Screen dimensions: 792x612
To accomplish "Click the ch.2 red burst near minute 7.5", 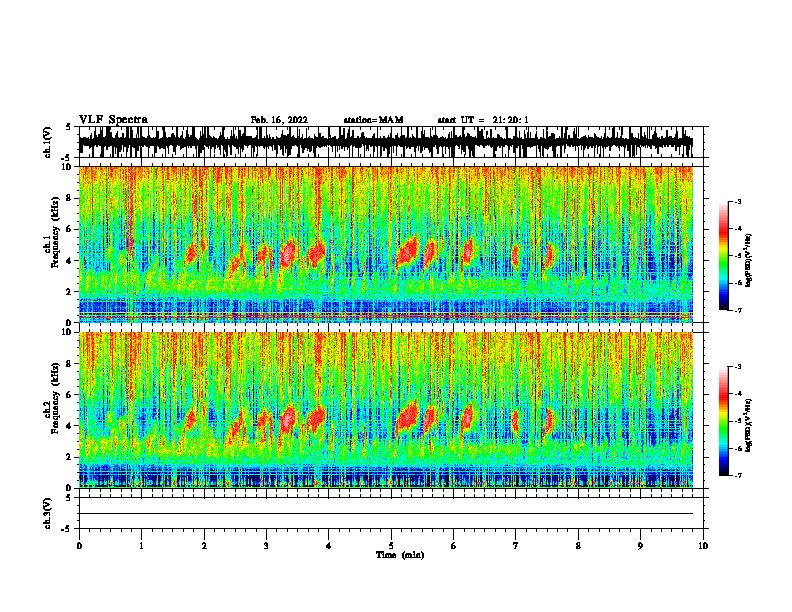I will (549, 421).
